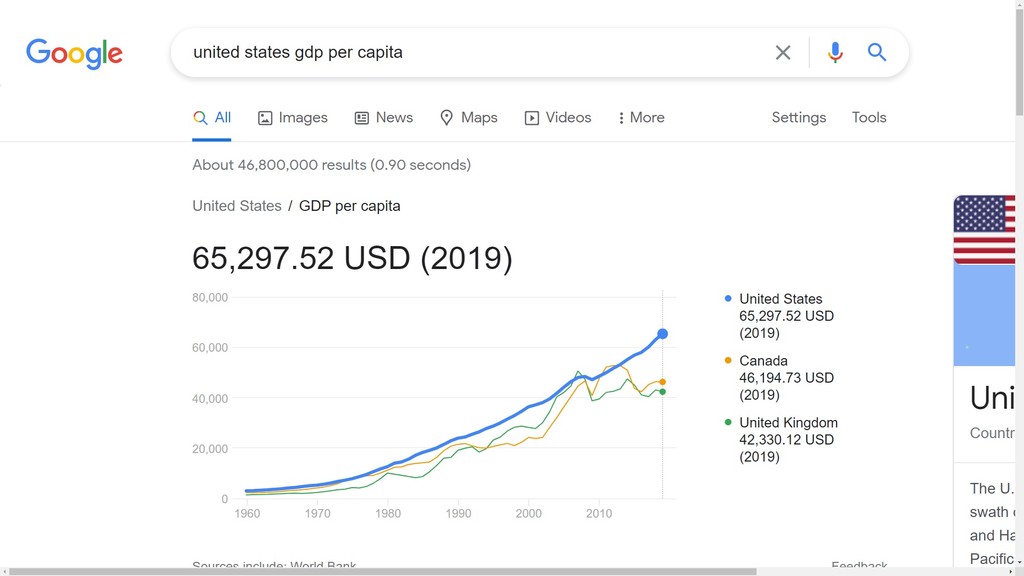This screenshot has width=1024, height=576.
Task: Click inside the search query field
Action: (x=470, y=53)
